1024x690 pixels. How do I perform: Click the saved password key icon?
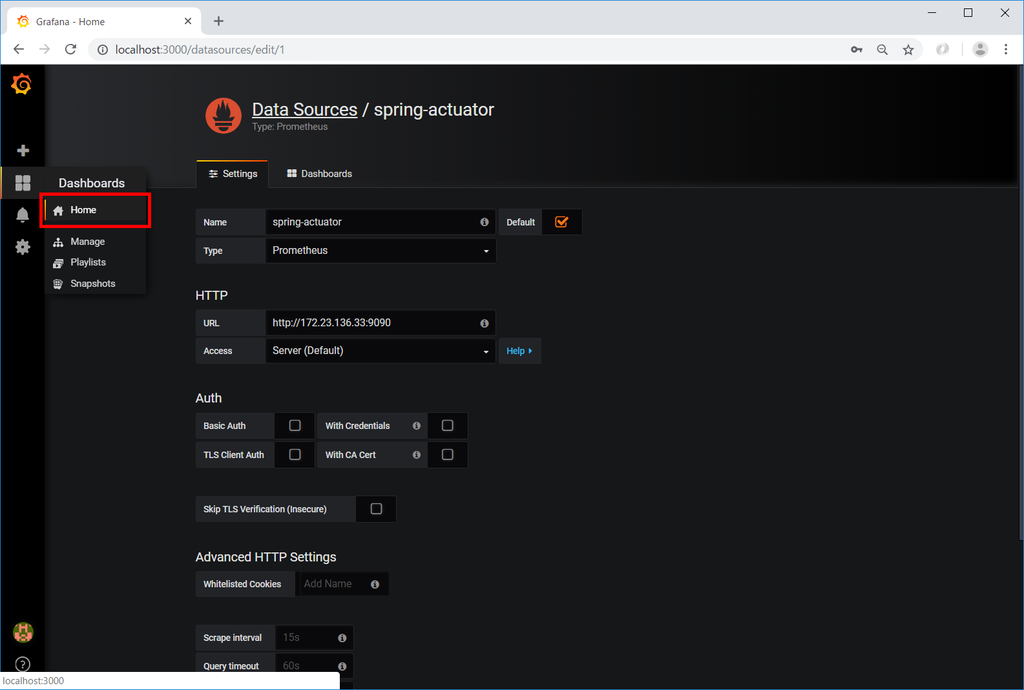click(856, 50)
